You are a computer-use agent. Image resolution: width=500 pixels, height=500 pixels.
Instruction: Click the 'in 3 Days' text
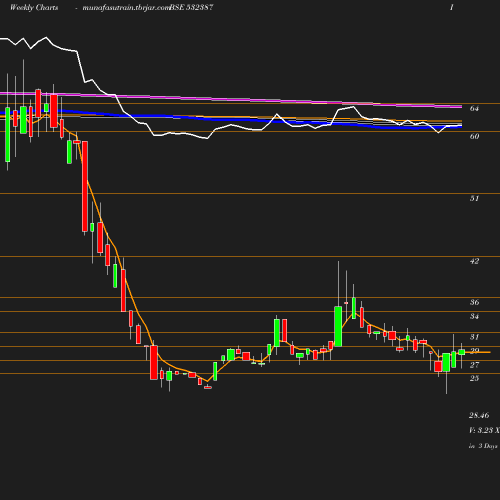click(483, 446)
